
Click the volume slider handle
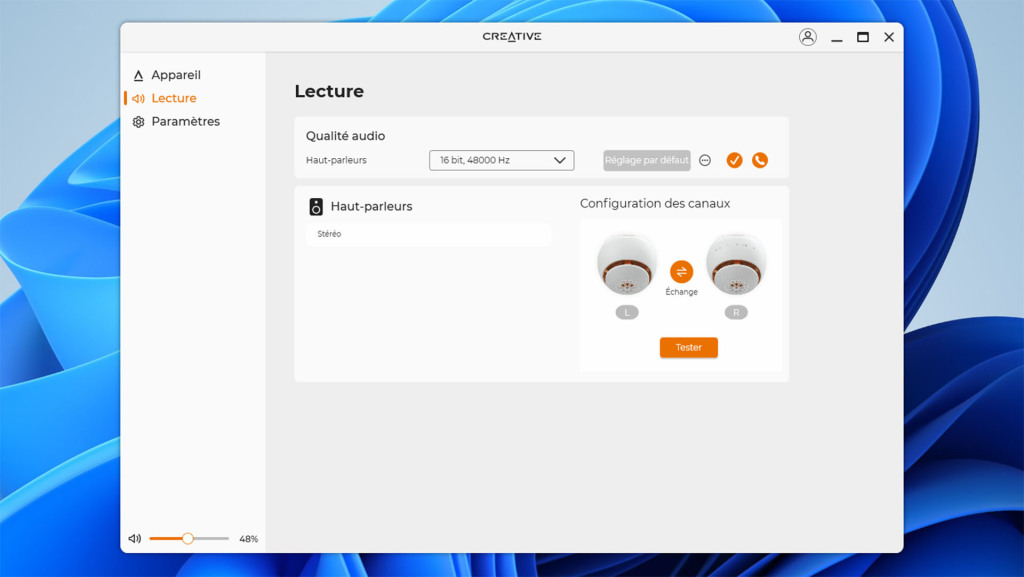tap(187, 538)
